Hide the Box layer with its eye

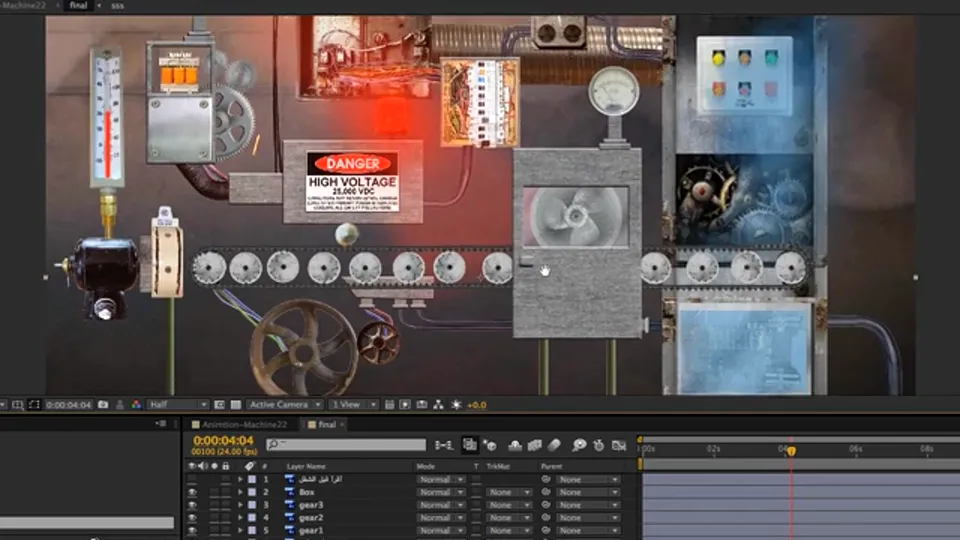(192, 492)
